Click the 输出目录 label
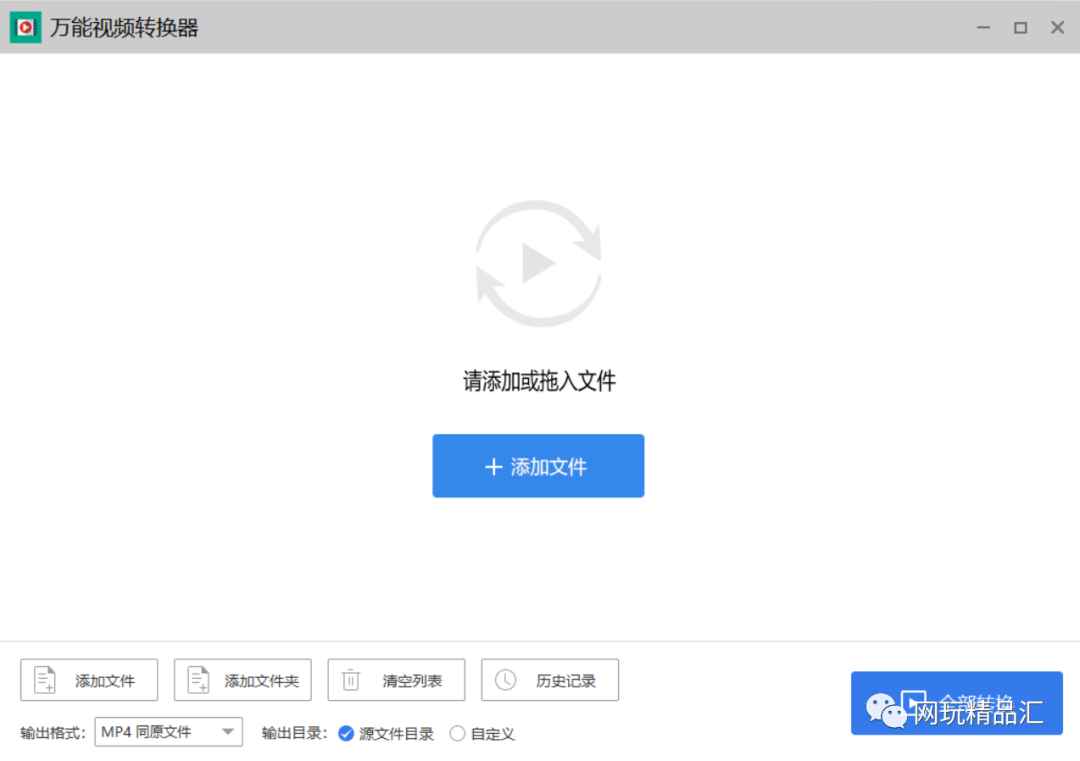 pyautogui.click(x=294, y=733)
